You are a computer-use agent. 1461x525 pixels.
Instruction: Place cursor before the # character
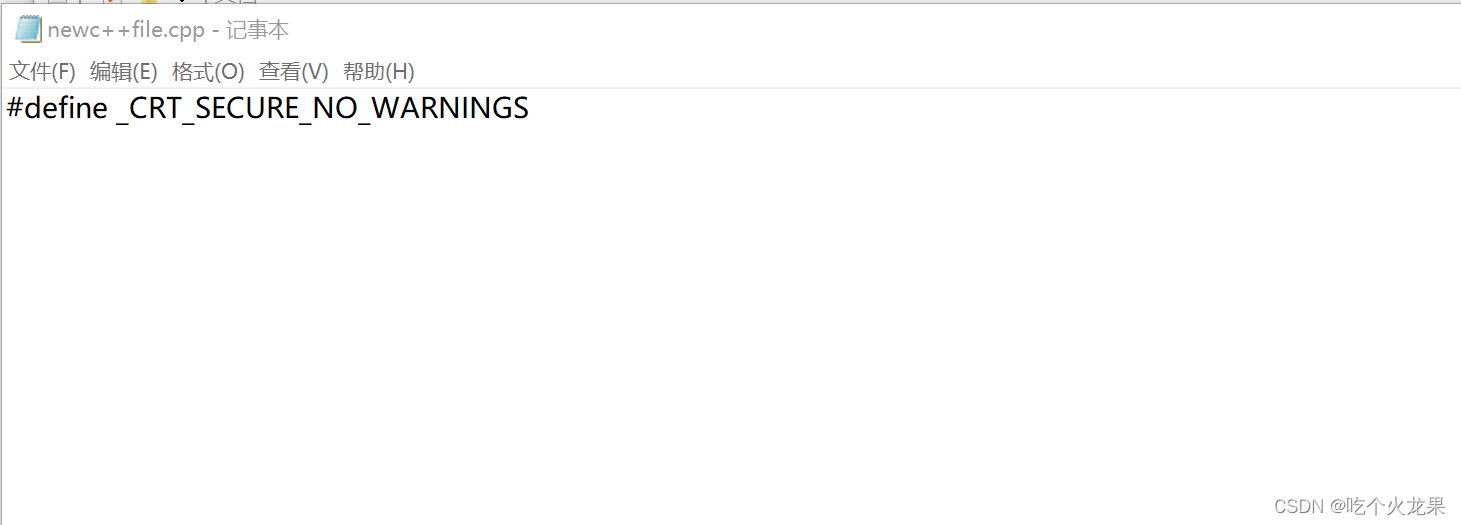[6, 108]
